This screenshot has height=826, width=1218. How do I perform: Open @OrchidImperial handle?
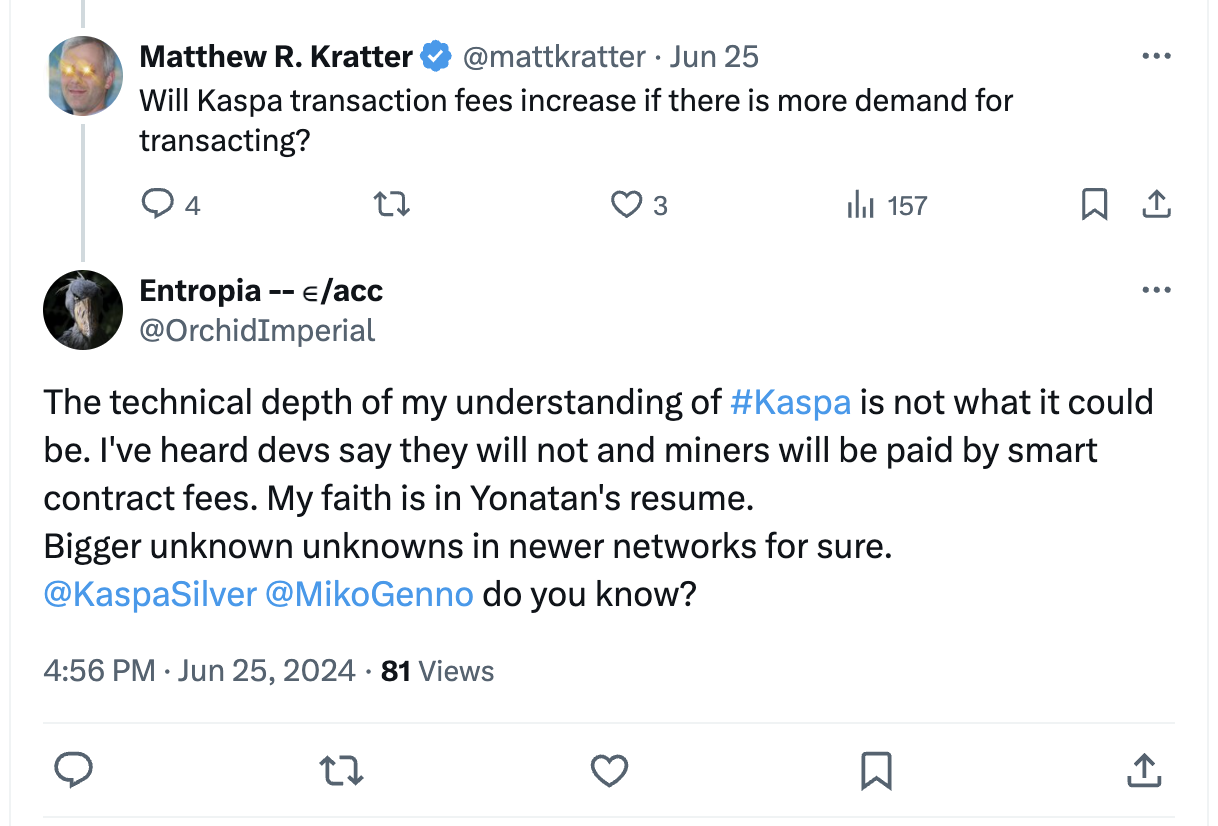[x=257, y=331]
